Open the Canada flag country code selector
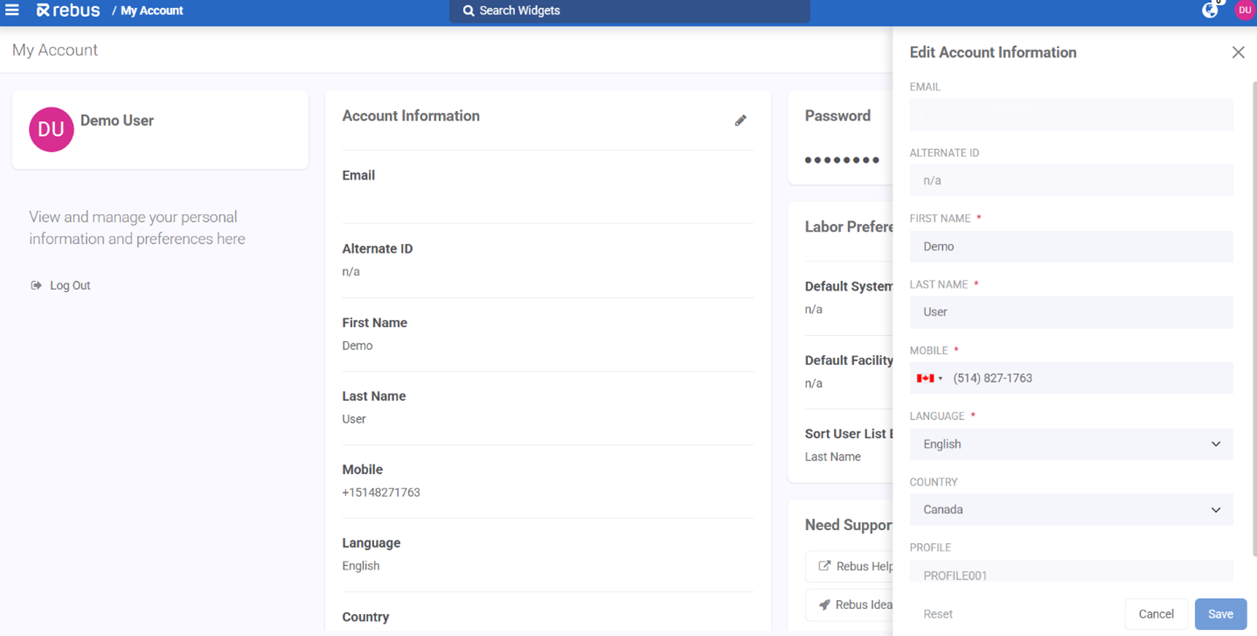This screenshot has width=1257, height=636. coord(929,378)
